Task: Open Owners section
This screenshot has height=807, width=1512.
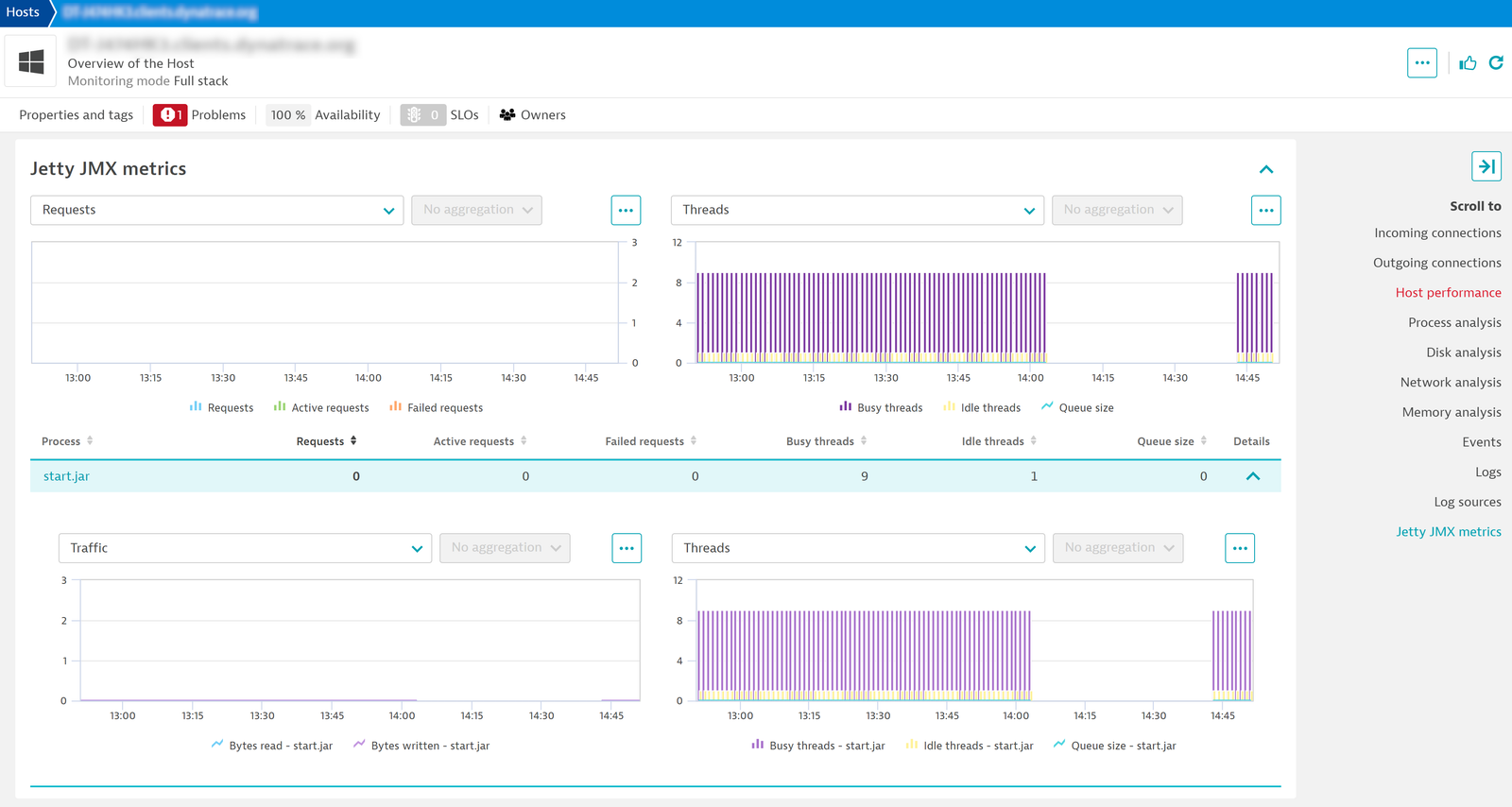Action: tap(532, 115)
